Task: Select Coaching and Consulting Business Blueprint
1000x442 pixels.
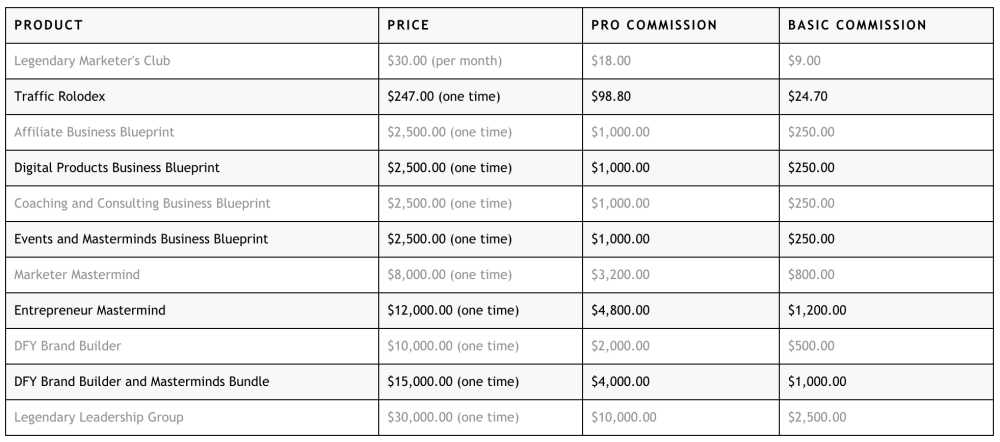Action: [142, 203]
